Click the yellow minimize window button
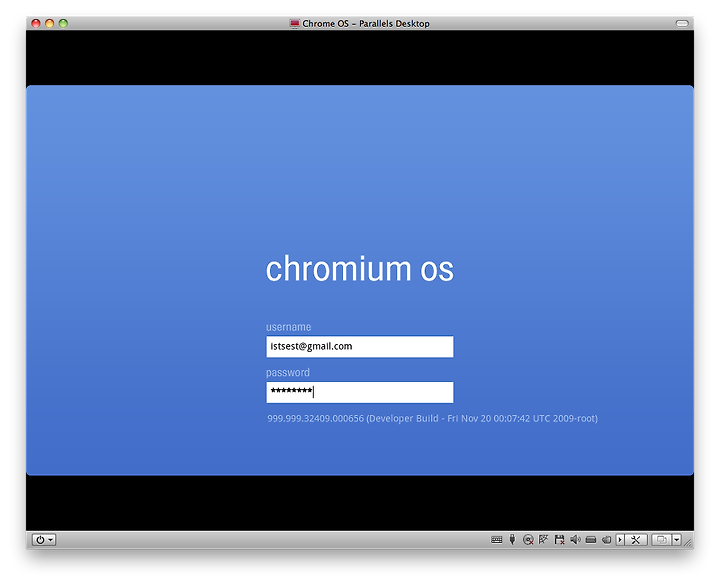This screenshot has width=720, height=585. pyautogui.click(x=50, y=23)
